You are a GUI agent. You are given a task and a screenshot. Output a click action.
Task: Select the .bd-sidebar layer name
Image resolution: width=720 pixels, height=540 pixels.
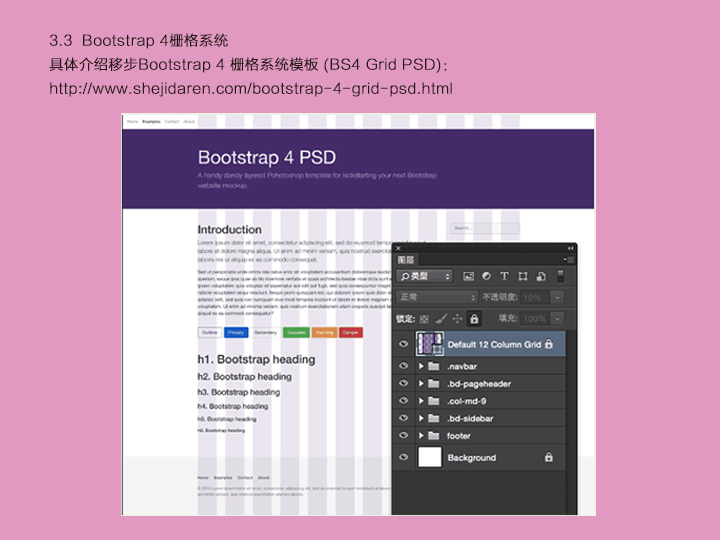pos(470,418)
